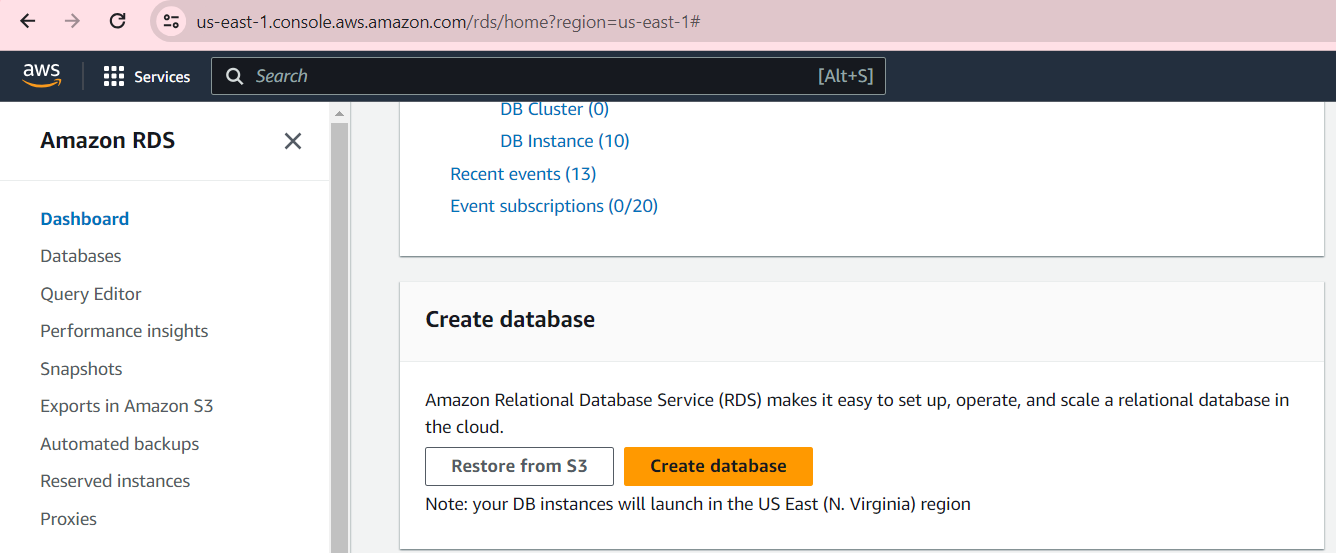This screenshot has height=553, width=1336.
Task: Go to Proxies in sidebar
Action: pyautogui.click(x=69, y=519)
